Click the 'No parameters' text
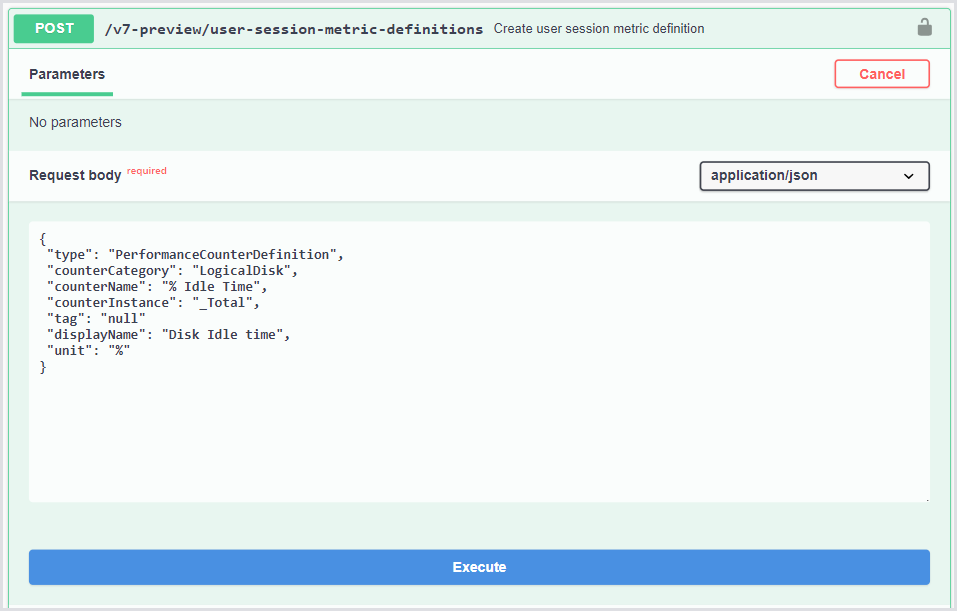The width and height of the screenshot is (957, 611). tap(75, 123)
